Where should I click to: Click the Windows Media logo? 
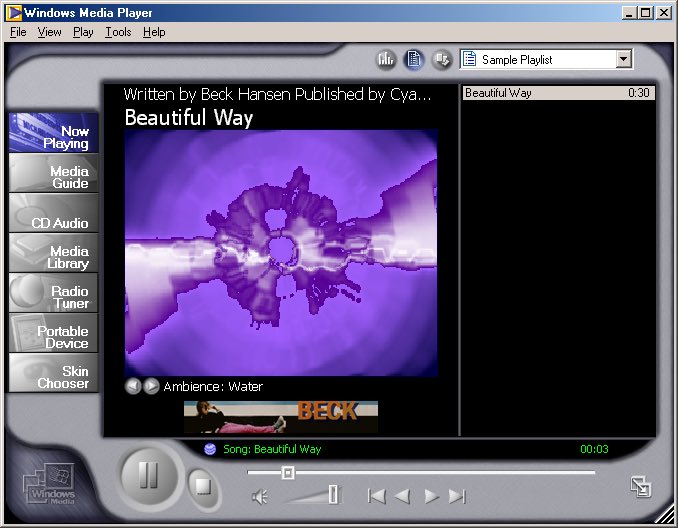49,484
